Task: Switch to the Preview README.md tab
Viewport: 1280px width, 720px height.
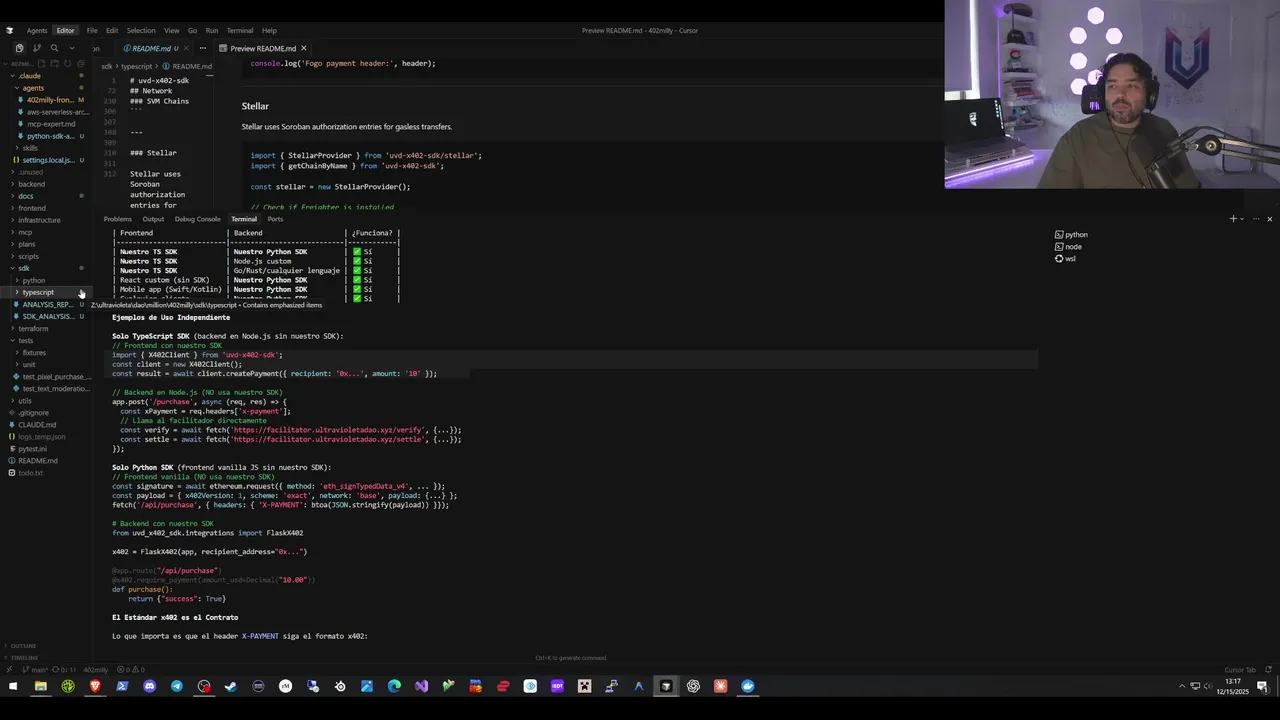Action: (x=263, y=48)
